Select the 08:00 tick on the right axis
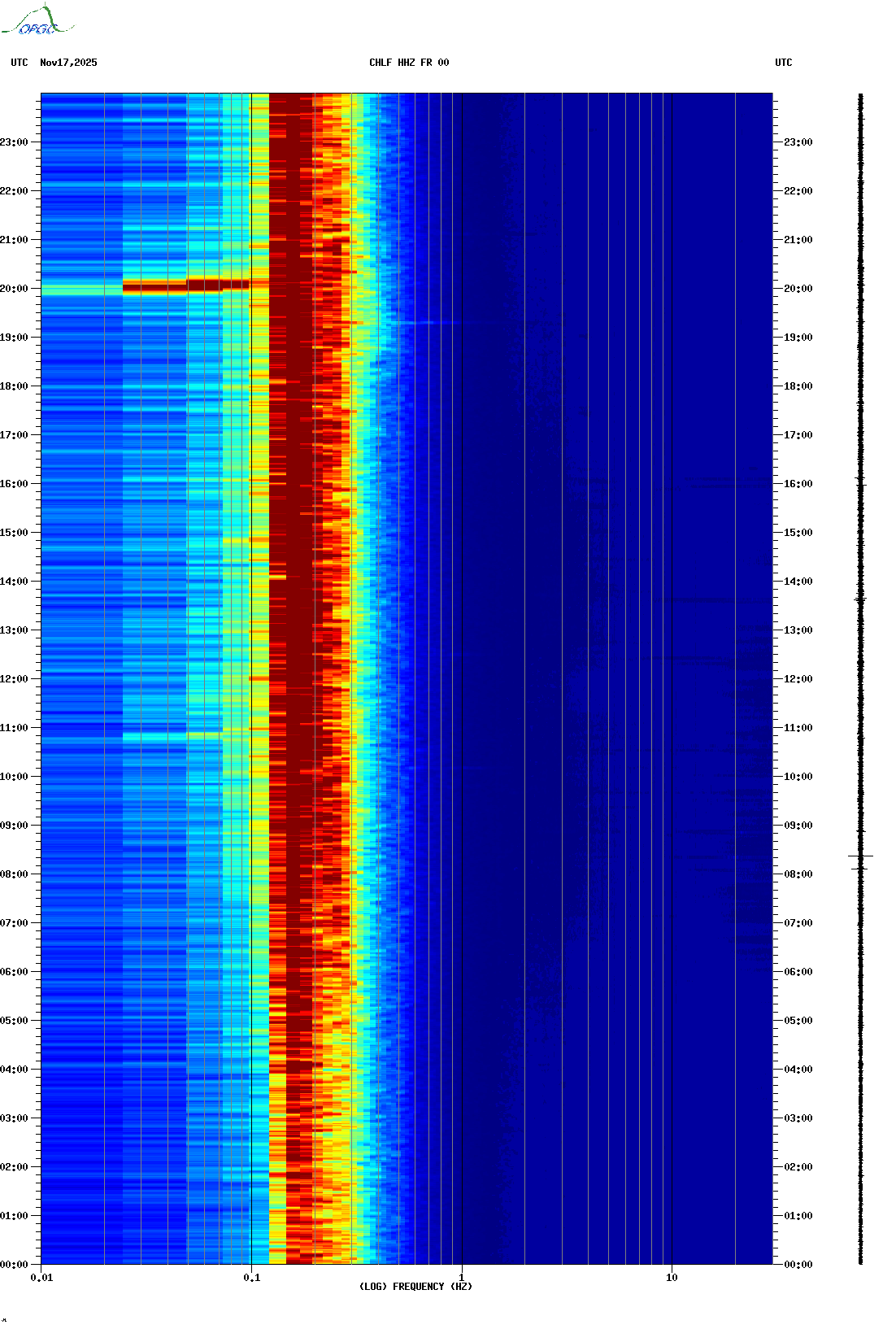 pyautogui.click(x=798, y=874)
